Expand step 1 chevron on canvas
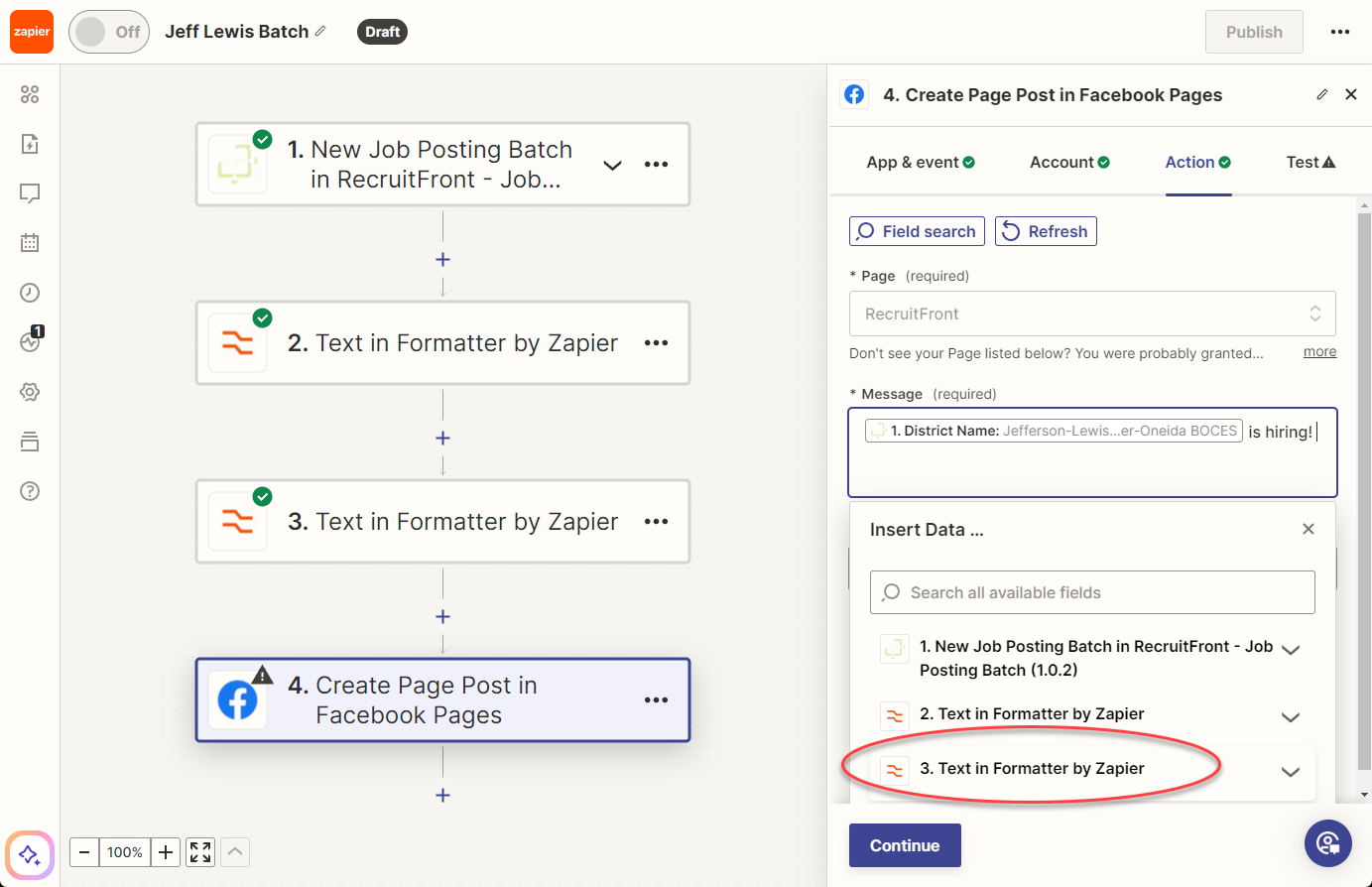Image resolution: width=1372 pixels, height=887 pixels. coord(613,165)
